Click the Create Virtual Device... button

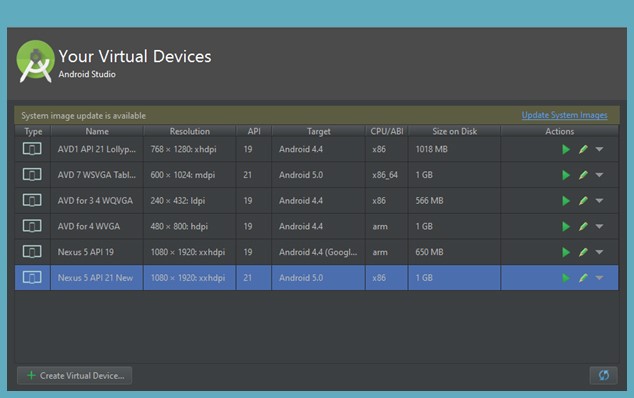point(74,375)
